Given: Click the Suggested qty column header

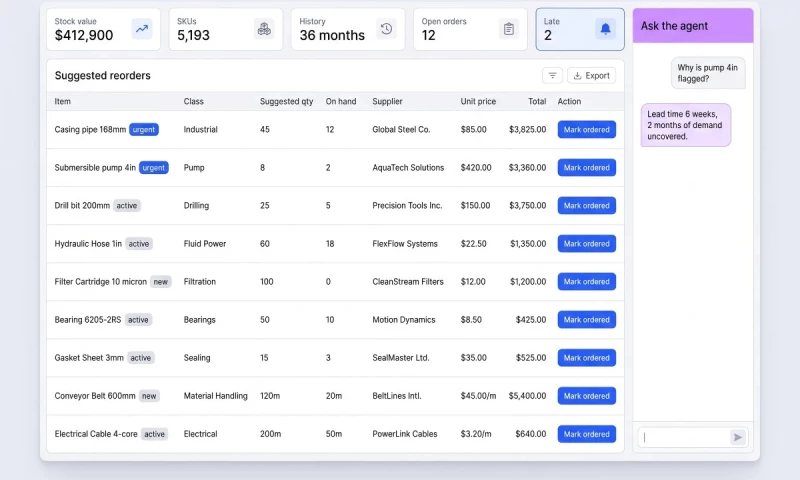Looking at the screenshot, I should pos(286,102).
